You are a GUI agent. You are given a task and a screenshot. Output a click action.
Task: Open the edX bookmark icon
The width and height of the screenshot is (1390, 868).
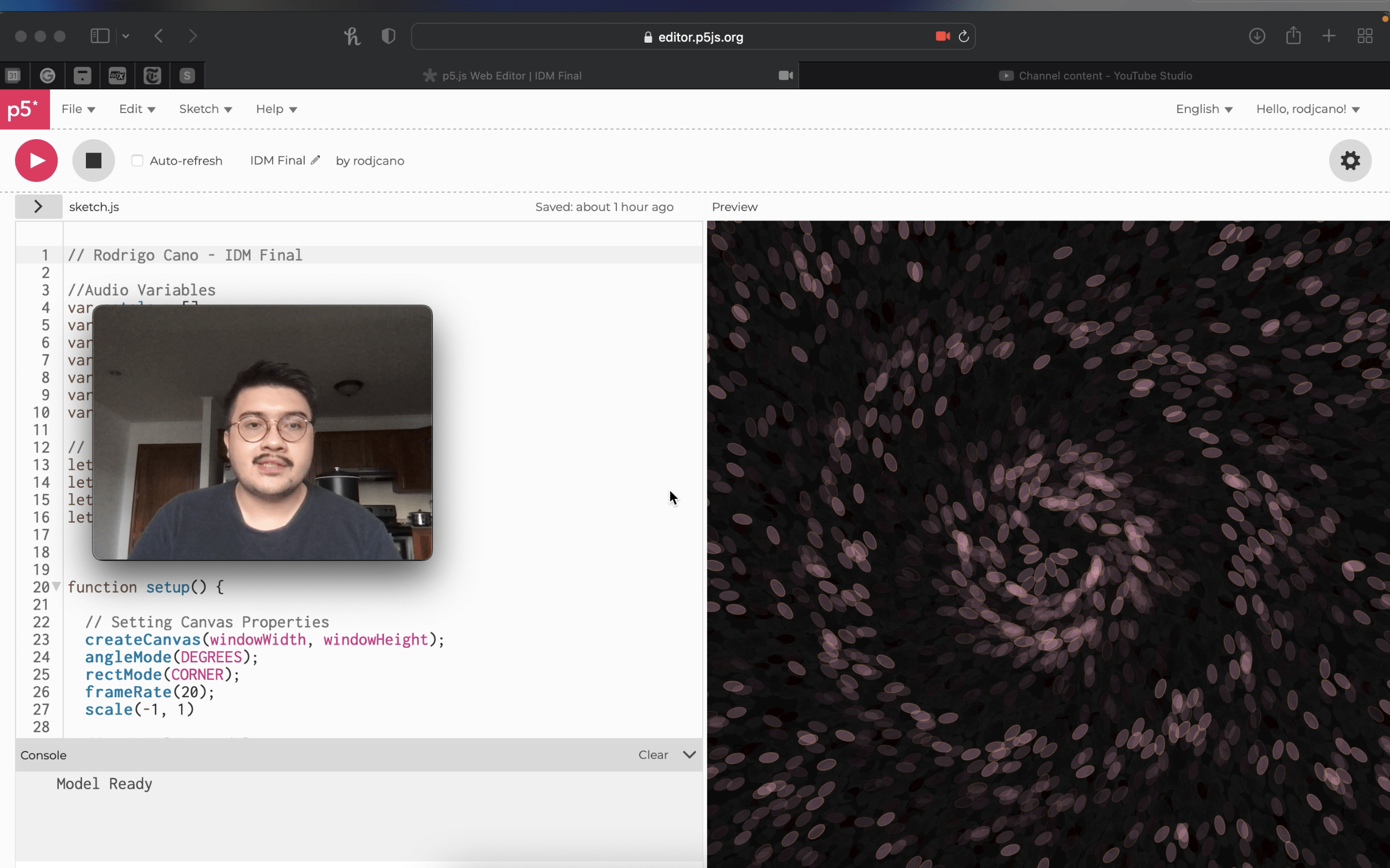coord(117,75)
